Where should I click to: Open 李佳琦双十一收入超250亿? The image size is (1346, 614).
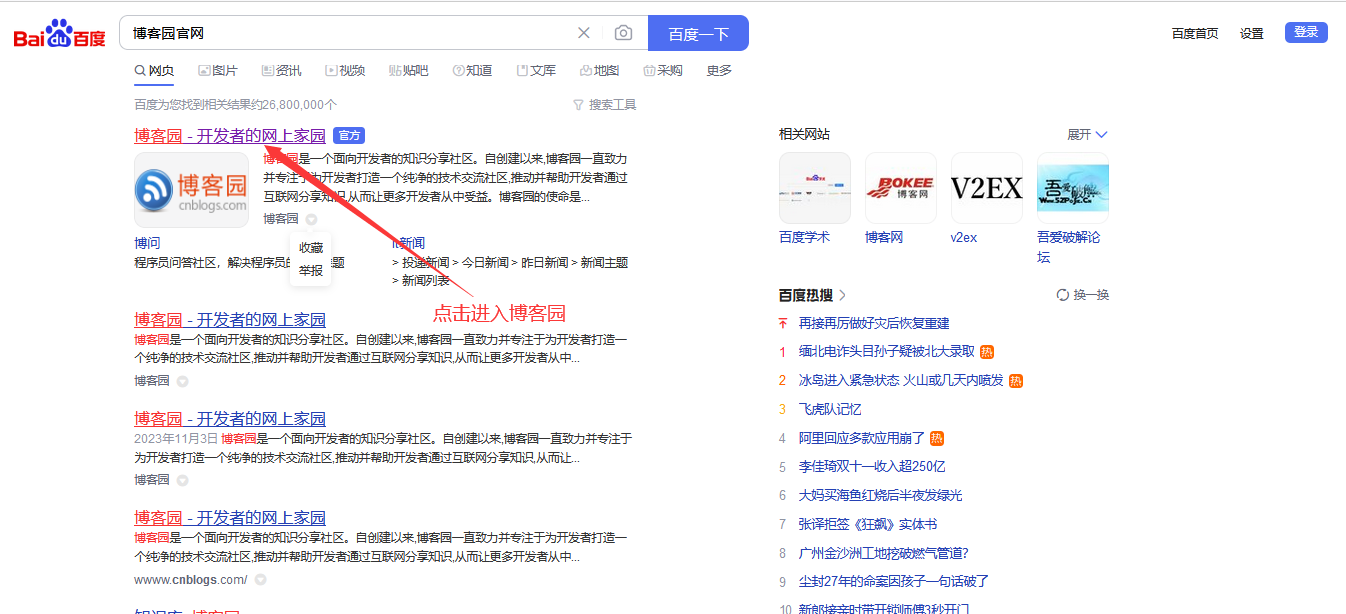coord(872,466)
